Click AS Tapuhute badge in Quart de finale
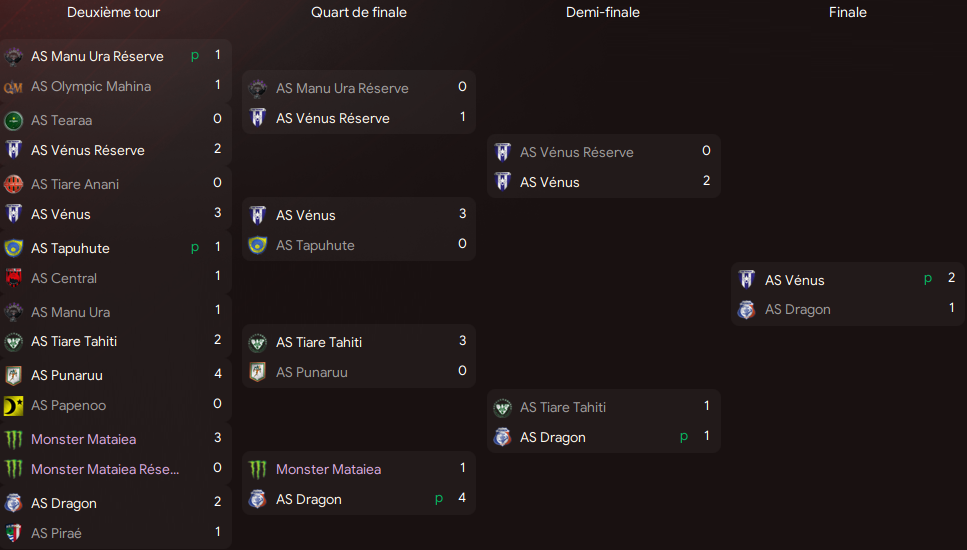Screen dimensions: 967x550 (x=257, y=245)
